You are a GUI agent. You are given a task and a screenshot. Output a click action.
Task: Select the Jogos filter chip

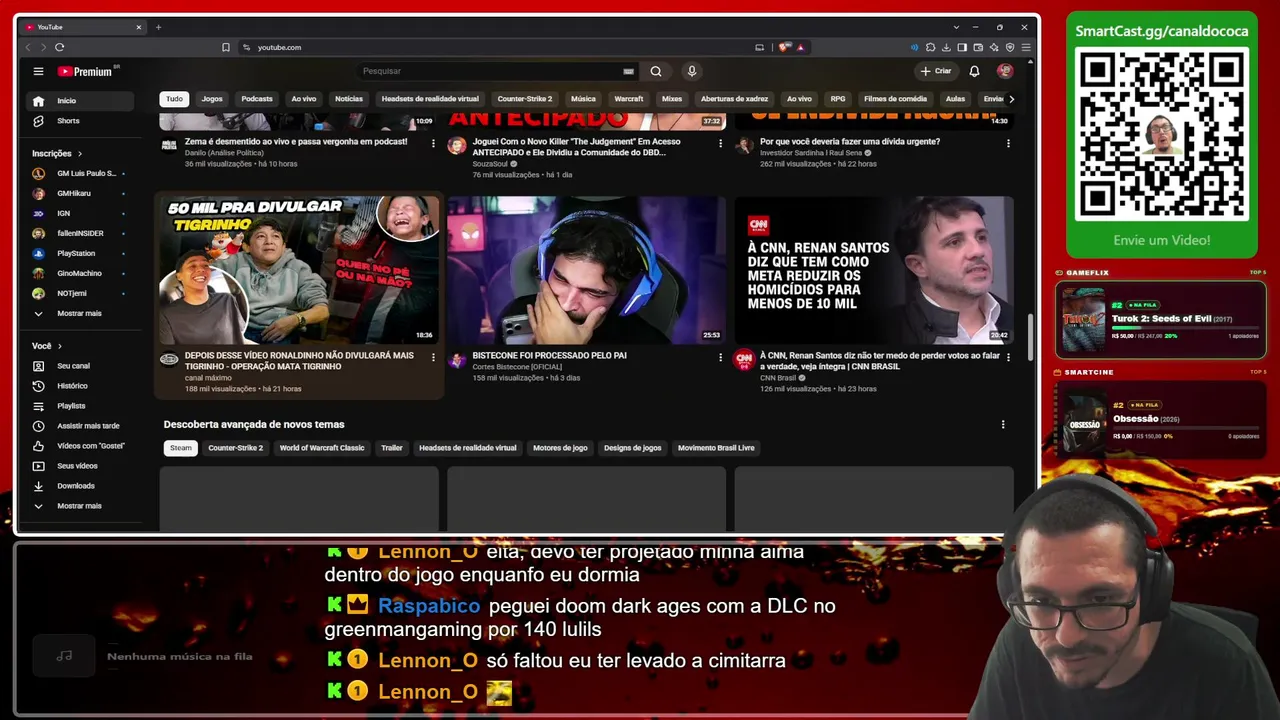tap(212, 99)
